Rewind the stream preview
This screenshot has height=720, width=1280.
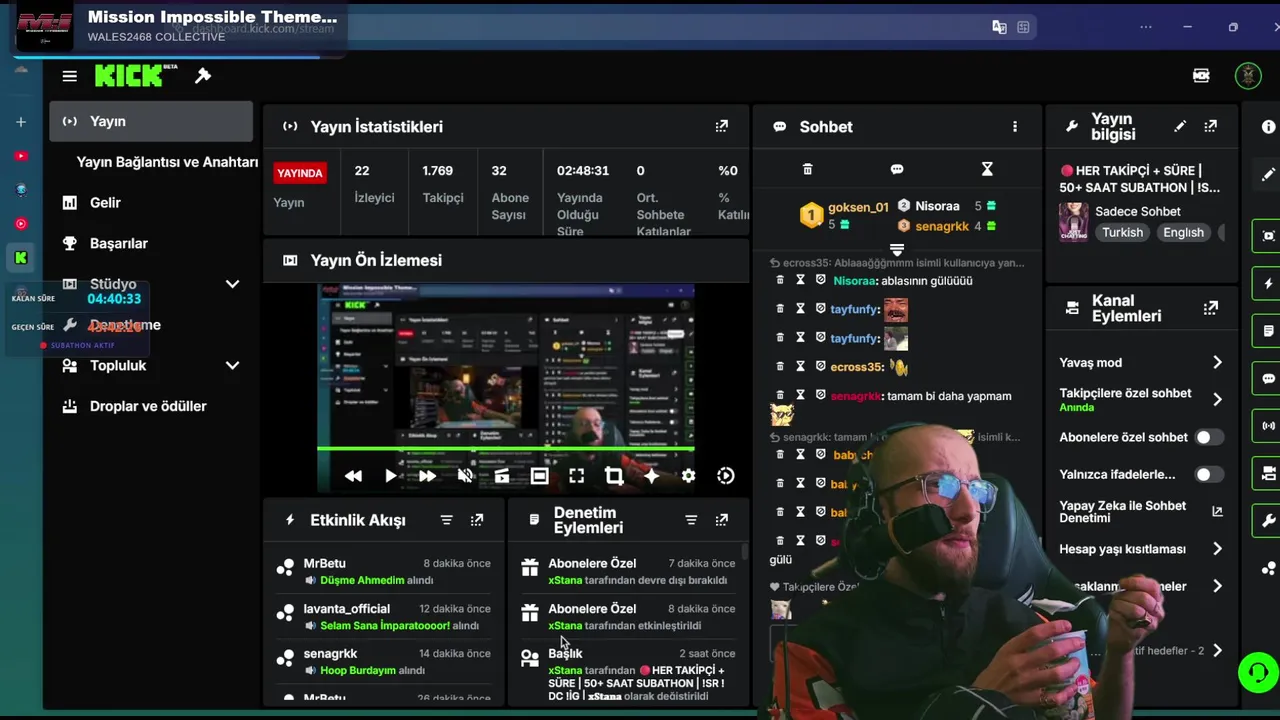point(353,476)
